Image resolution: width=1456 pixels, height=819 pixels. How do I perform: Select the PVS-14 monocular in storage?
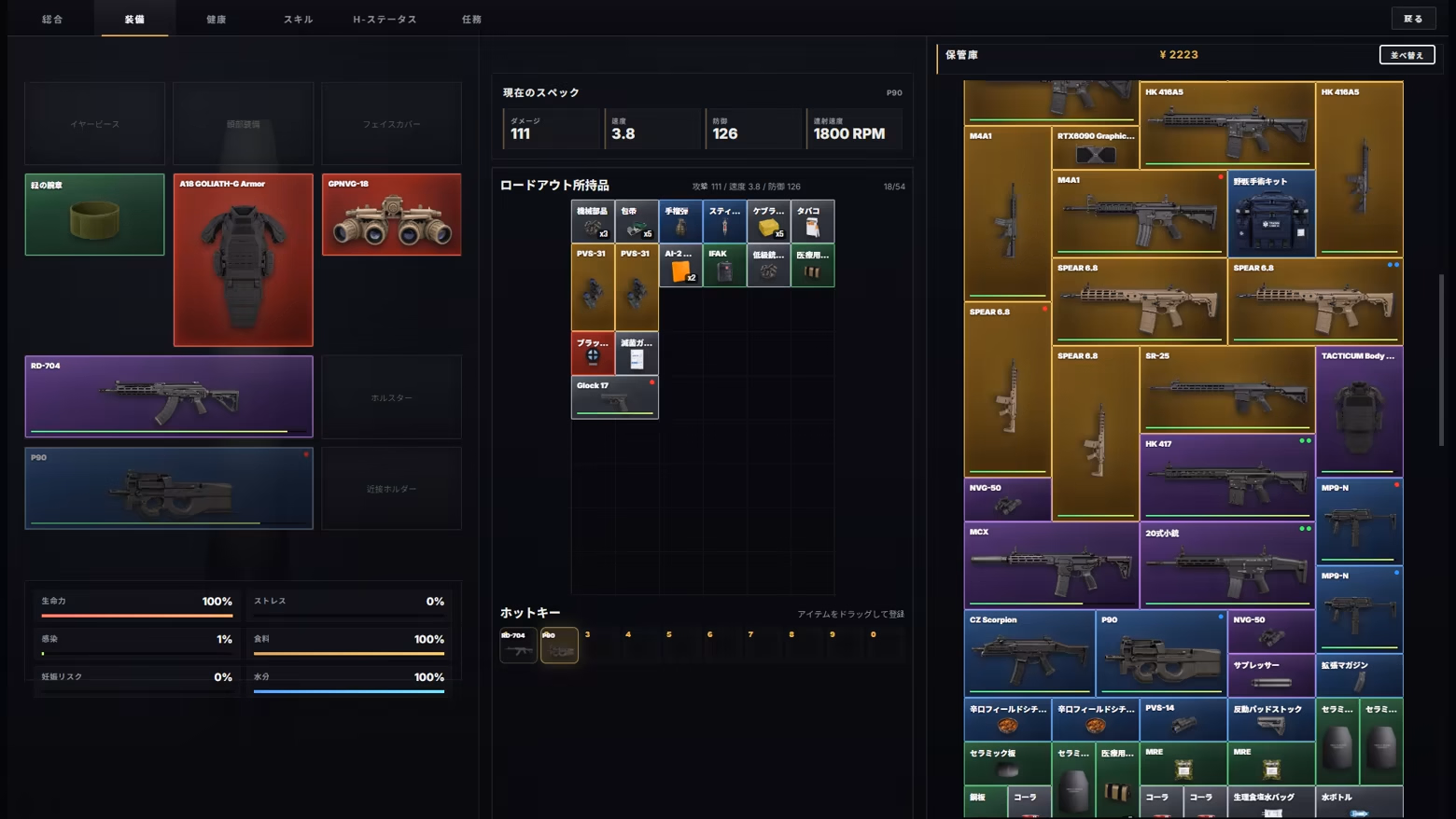1183,719
